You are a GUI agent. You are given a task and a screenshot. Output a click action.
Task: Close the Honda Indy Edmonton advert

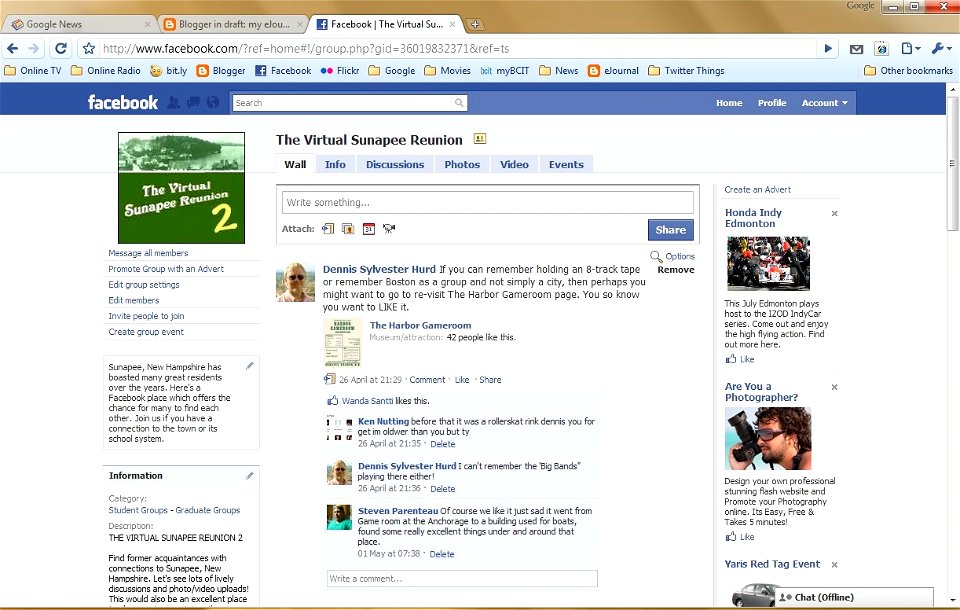point(834,213)
